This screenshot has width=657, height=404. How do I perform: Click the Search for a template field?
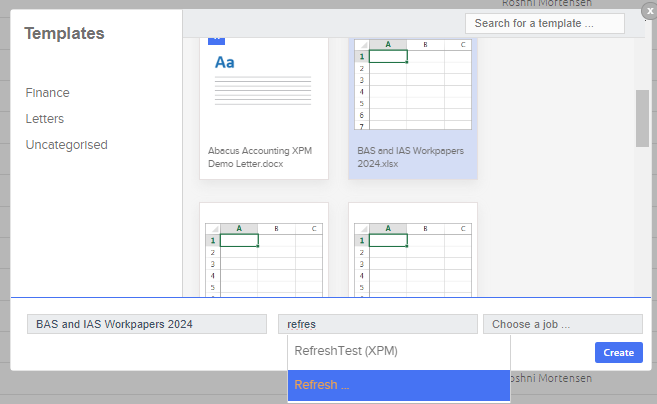click(545, 23)
